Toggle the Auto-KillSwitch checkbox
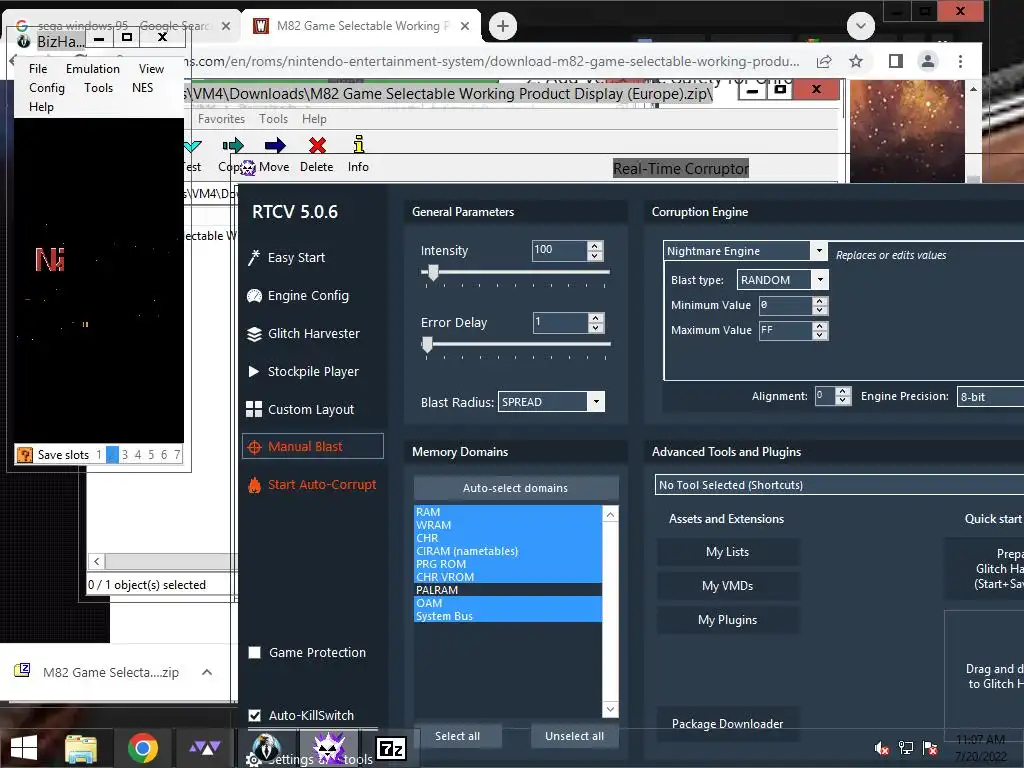 (x=255, y=716)
